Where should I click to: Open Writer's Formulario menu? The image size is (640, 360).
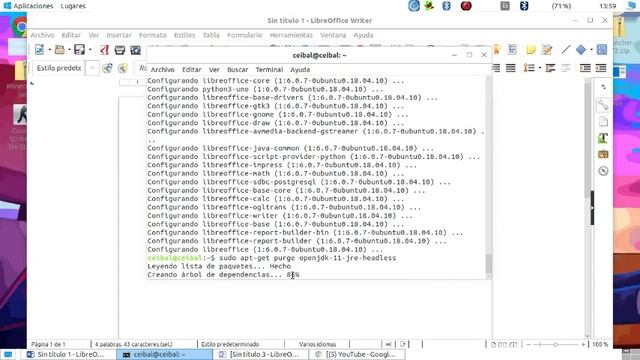tap(244, 35)
